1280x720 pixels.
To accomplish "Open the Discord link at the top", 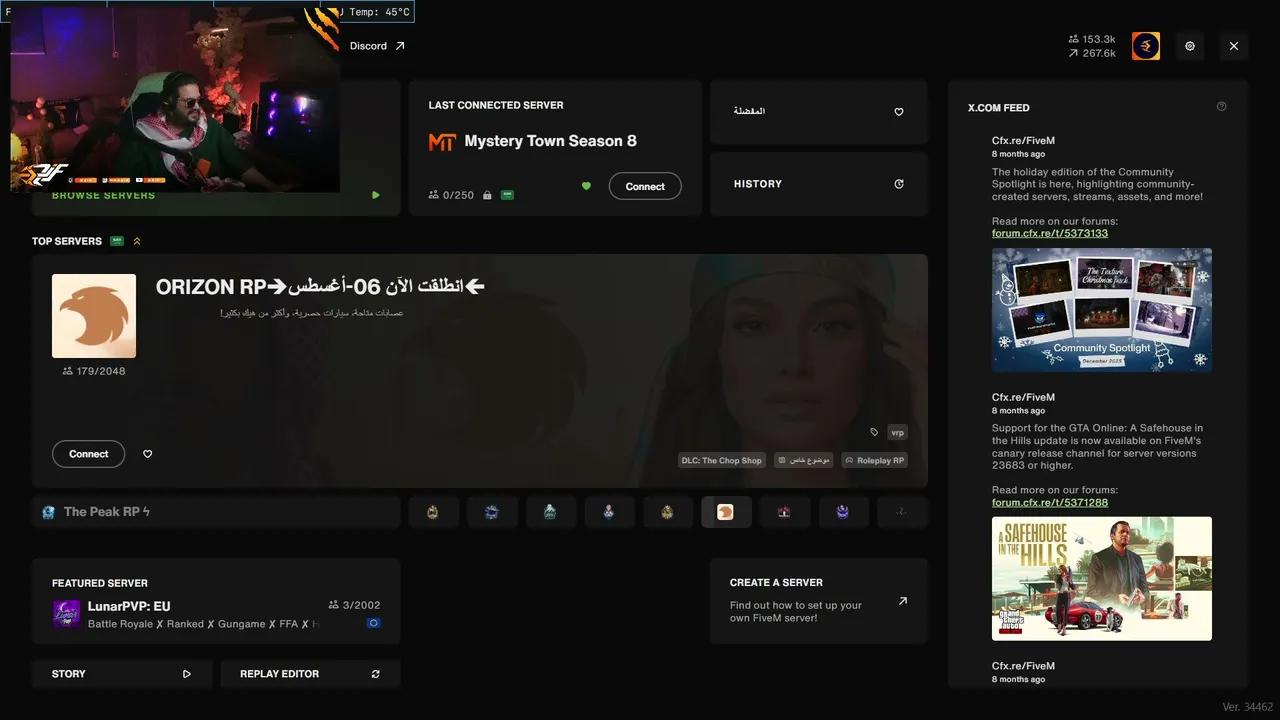I will point(377,46).
